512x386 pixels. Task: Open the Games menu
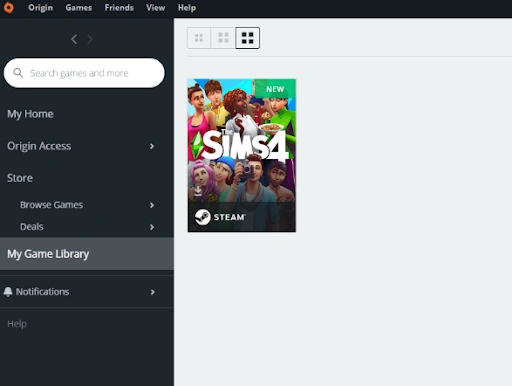(x=79, y=8)
